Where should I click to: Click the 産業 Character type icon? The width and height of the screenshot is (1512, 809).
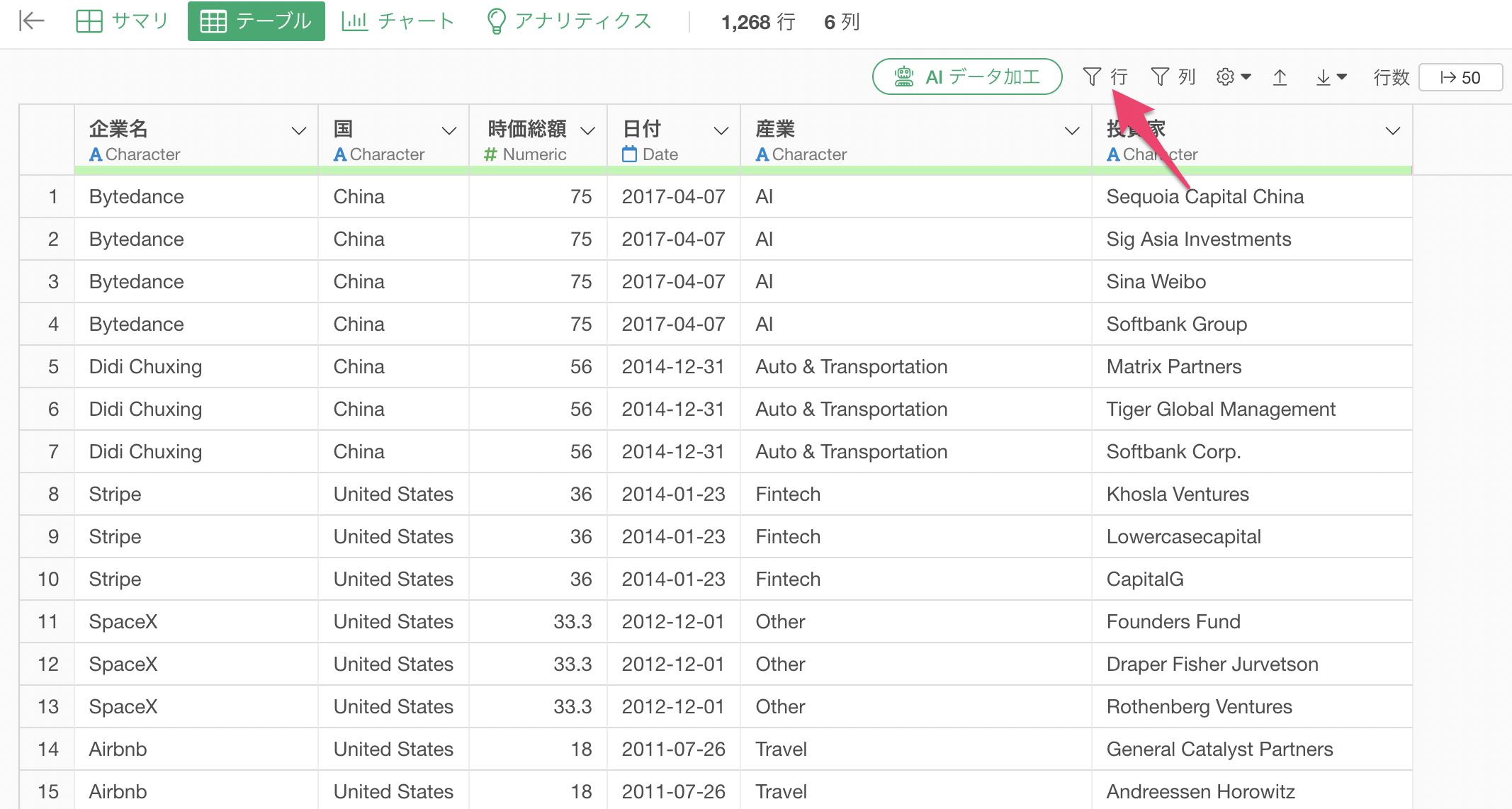(x=762, y=154)
